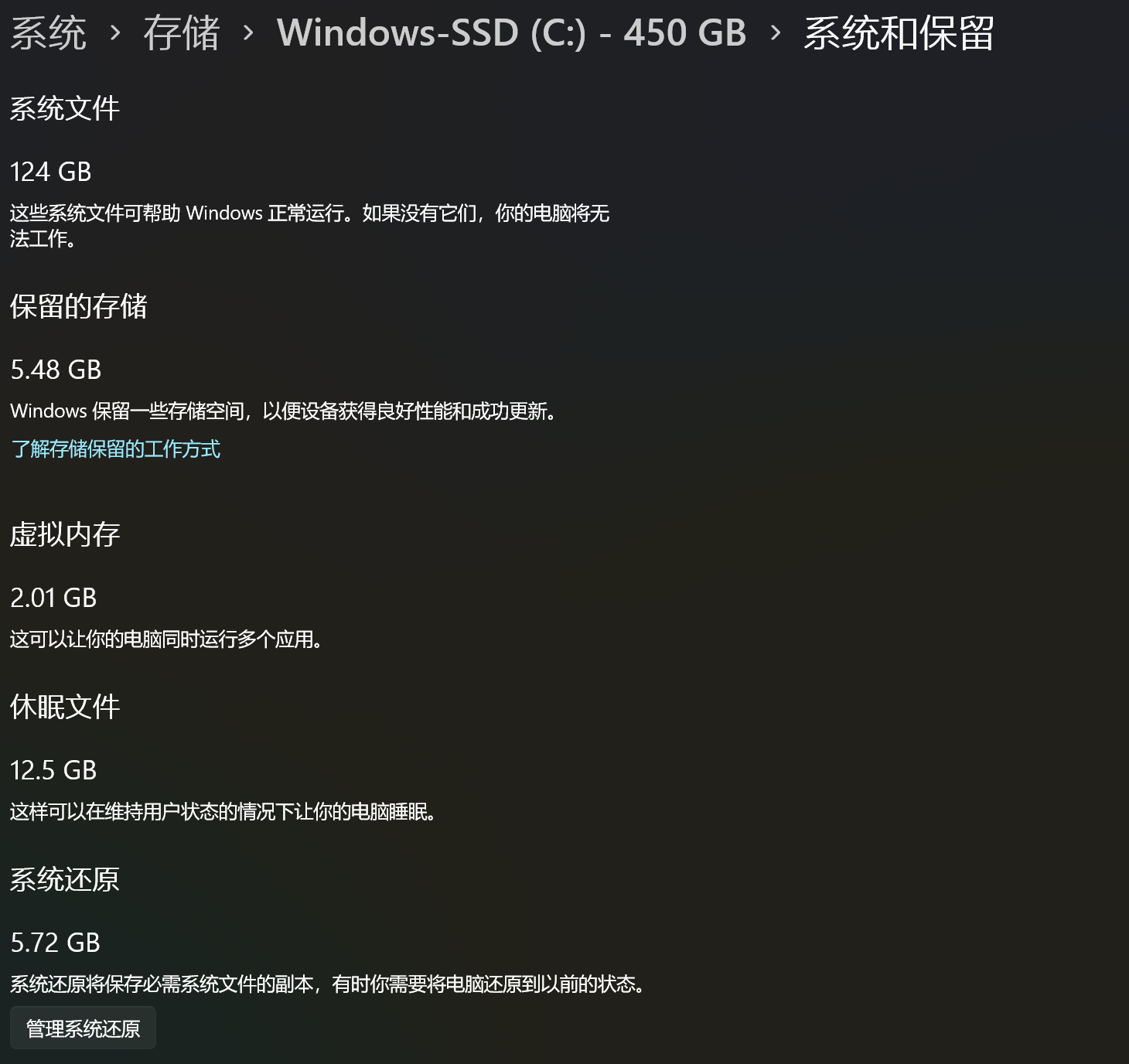1129x1064 pixels.
Task: Select the 休眠文件 heading
Action: pyautogui.click(x=65, y=707)
